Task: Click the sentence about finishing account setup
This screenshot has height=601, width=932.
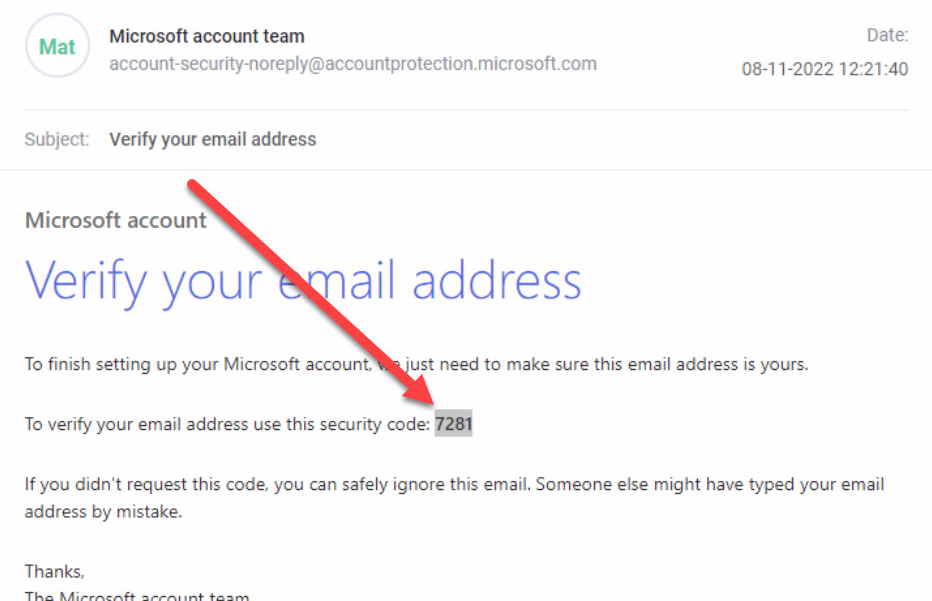Action: coord(417,364)
